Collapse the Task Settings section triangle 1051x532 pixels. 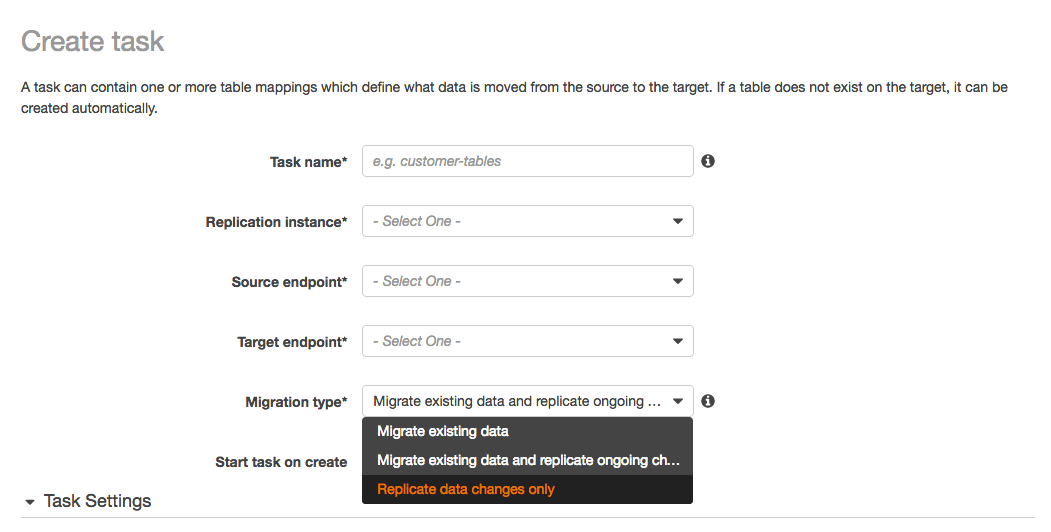[x=29, y=502]
